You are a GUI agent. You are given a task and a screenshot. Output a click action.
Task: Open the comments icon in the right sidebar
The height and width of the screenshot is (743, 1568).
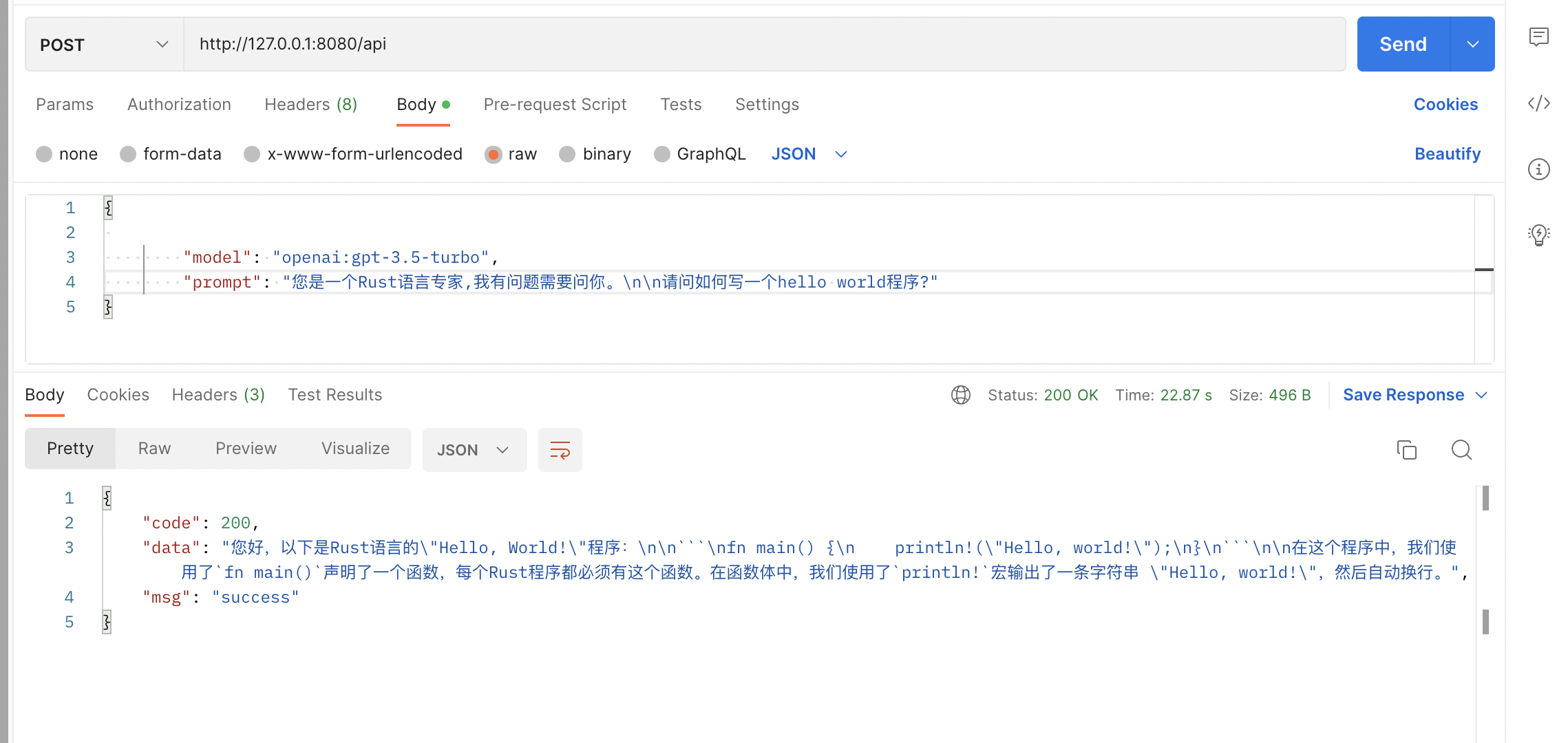tap(1539, 37)
